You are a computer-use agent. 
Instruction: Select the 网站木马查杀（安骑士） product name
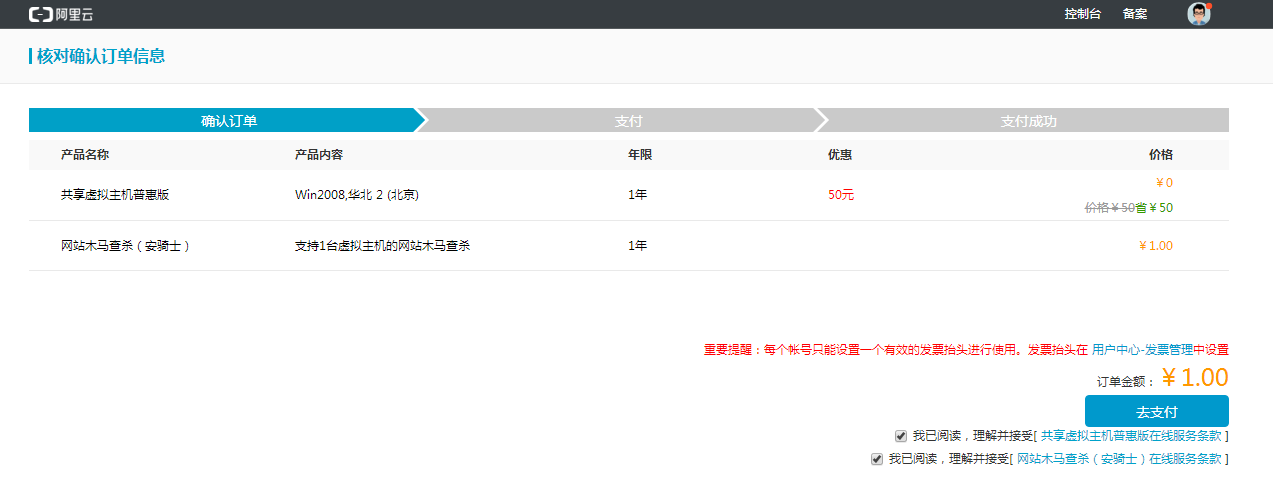point(126,245)
